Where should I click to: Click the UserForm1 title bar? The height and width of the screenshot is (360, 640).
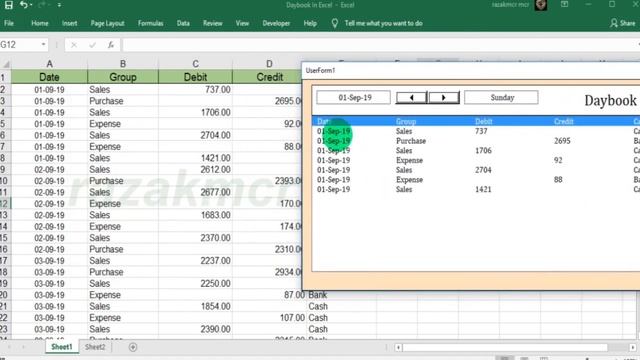click(x=471, y=70)
